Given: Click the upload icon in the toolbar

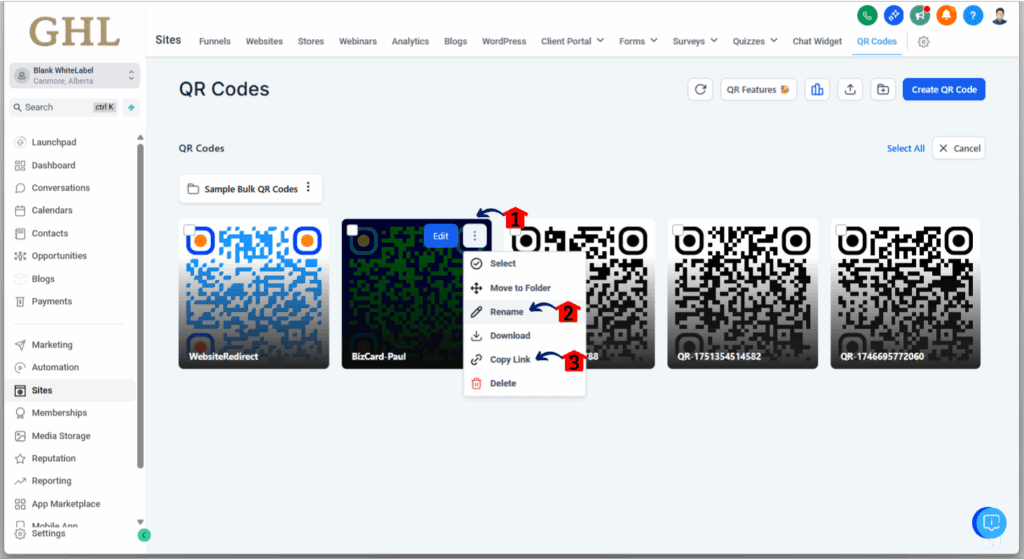Looking at the screenshot, I should [x=850, y=89].
